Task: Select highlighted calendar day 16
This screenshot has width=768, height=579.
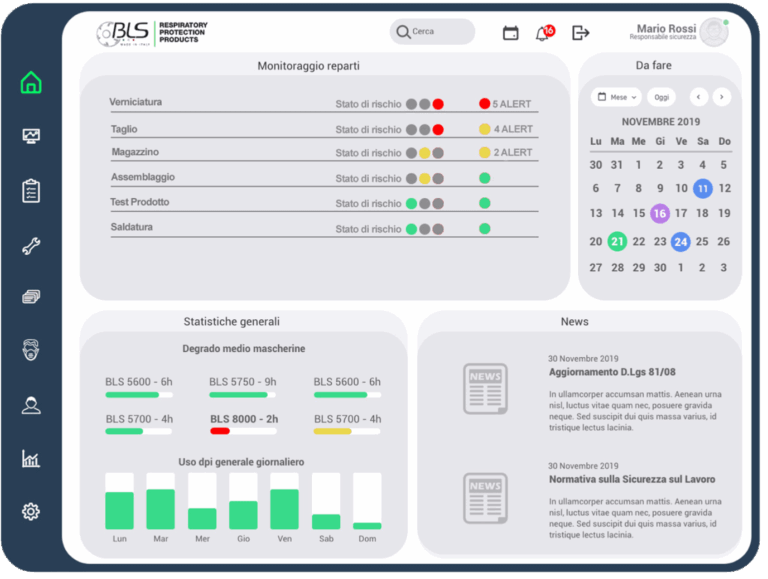Action: pos(660,214)
